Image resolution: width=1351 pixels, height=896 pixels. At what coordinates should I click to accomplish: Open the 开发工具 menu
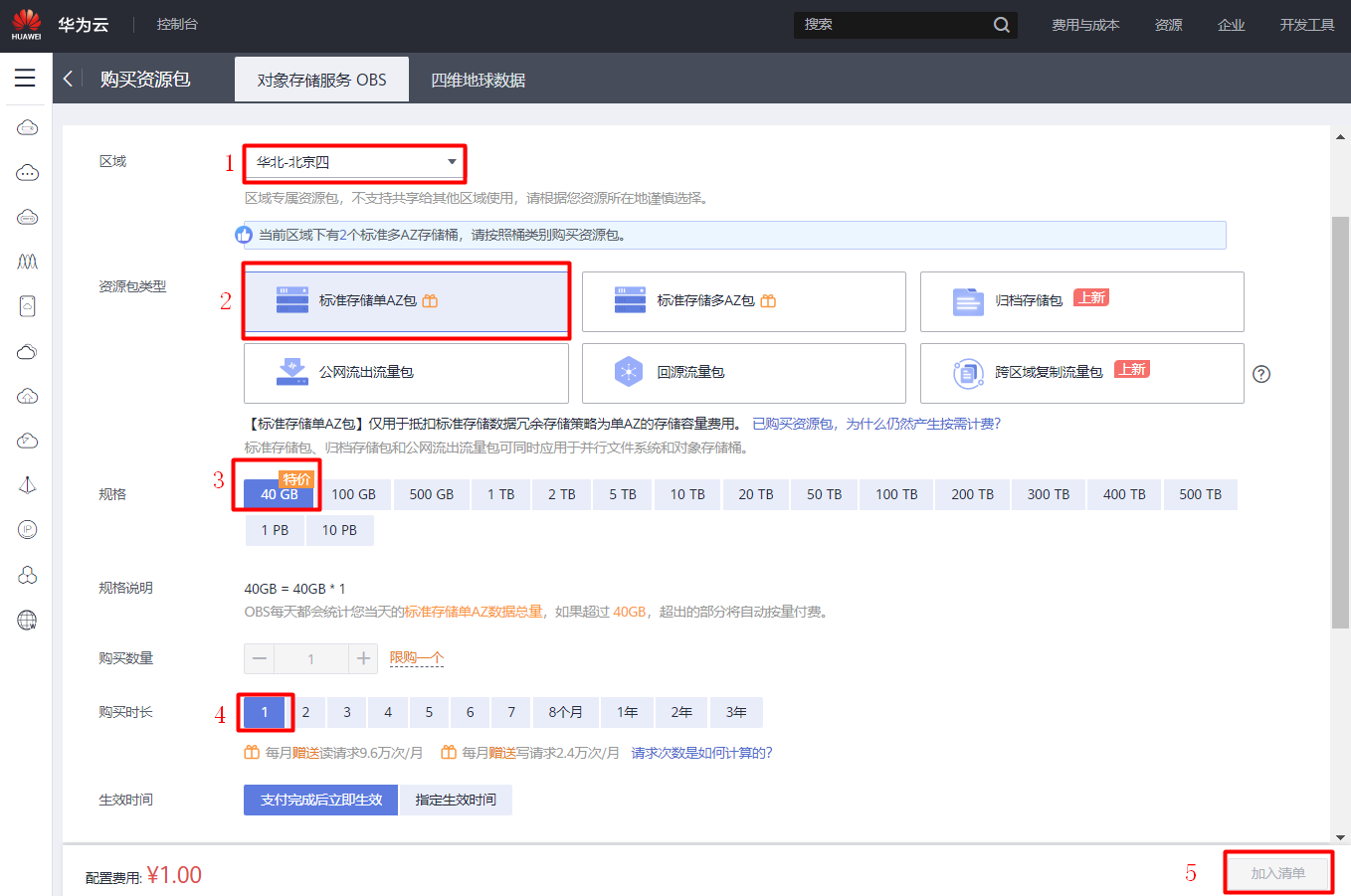[x=1307, y=25]
